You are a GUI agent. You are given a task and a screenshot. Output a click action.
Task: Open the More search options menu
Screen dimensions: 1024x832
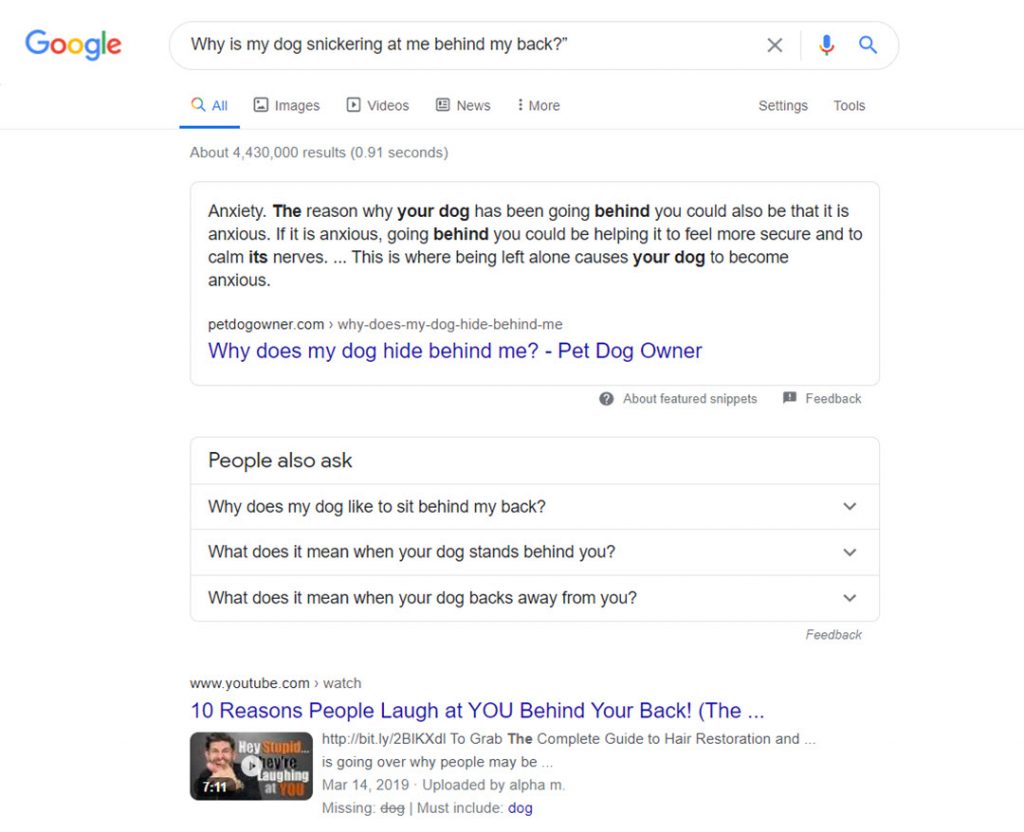538,105
